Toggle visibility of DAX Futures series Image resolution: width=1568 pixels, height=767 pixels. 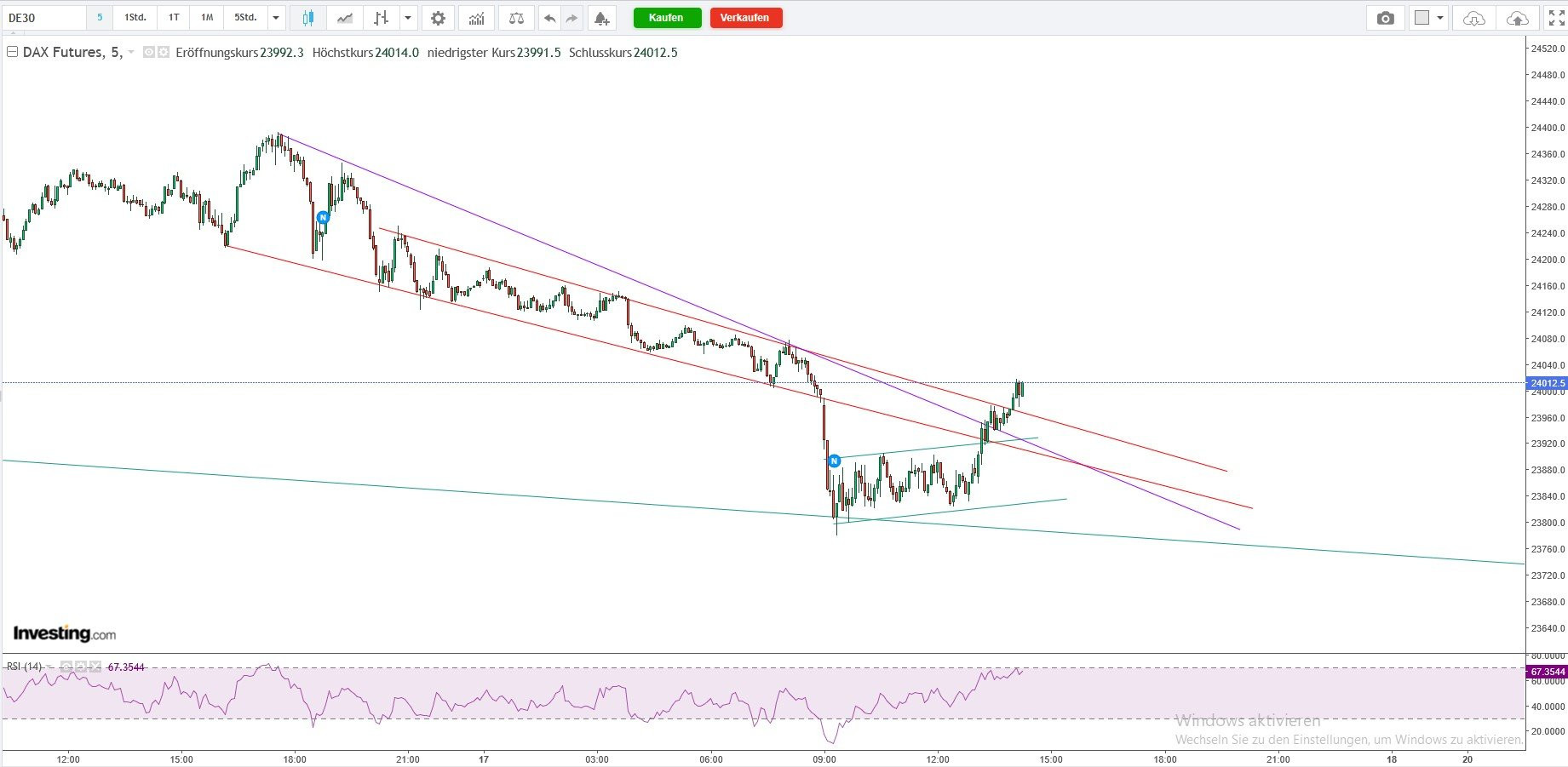coord(149,52)
